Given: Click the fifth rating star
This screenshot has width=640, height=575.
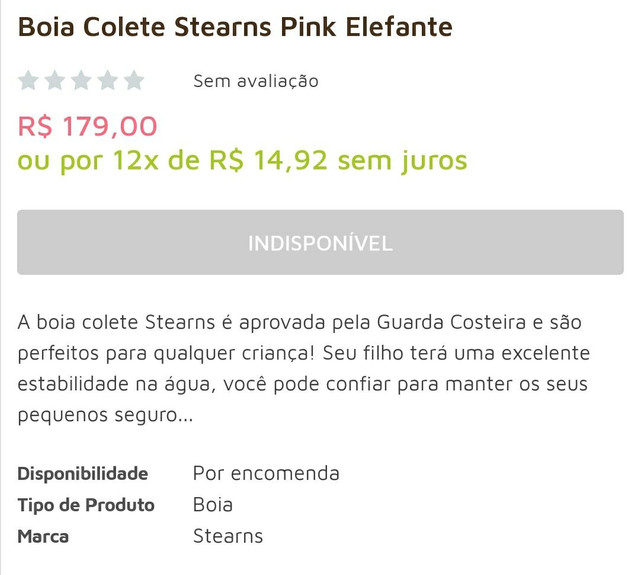Looking at the screenshot, I should [134, 80].
